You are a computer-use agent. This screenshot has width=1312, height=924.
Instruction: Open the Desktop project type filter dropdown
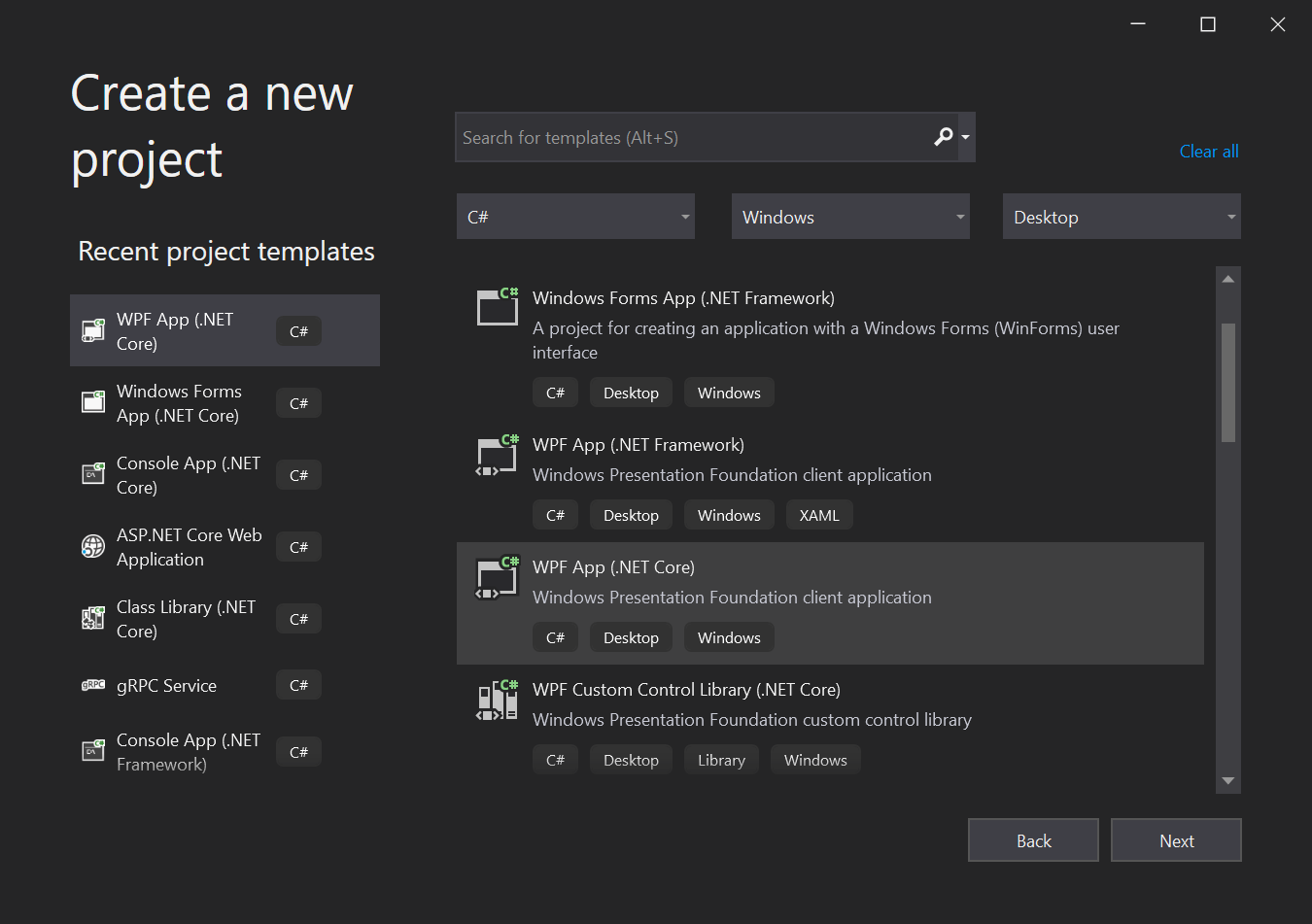coord(1122,217)
